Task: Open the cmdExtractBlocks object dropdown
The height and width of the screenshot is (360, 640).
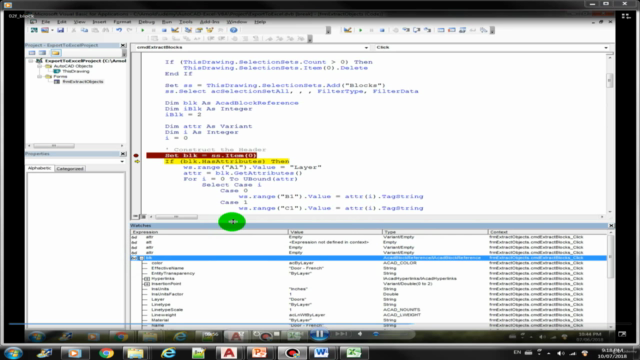Action: (x=366, y=48)
